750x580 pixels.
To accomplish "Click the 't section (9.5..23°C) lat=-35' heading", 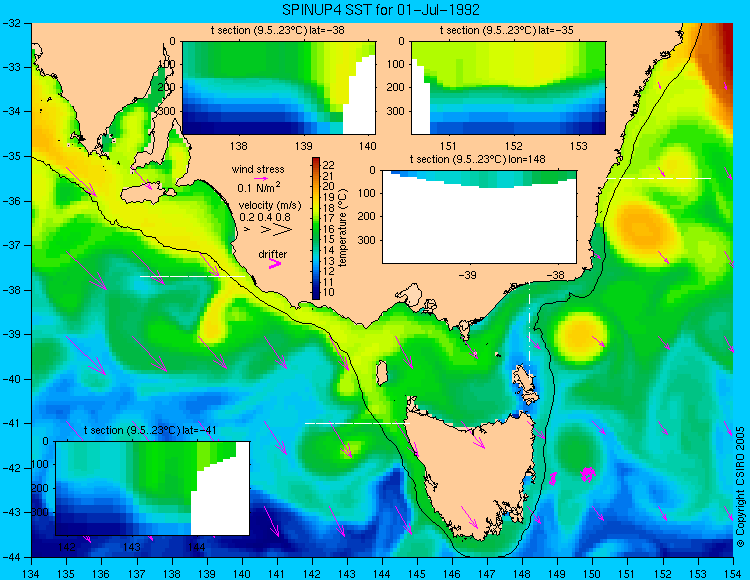I will (507, 30).
